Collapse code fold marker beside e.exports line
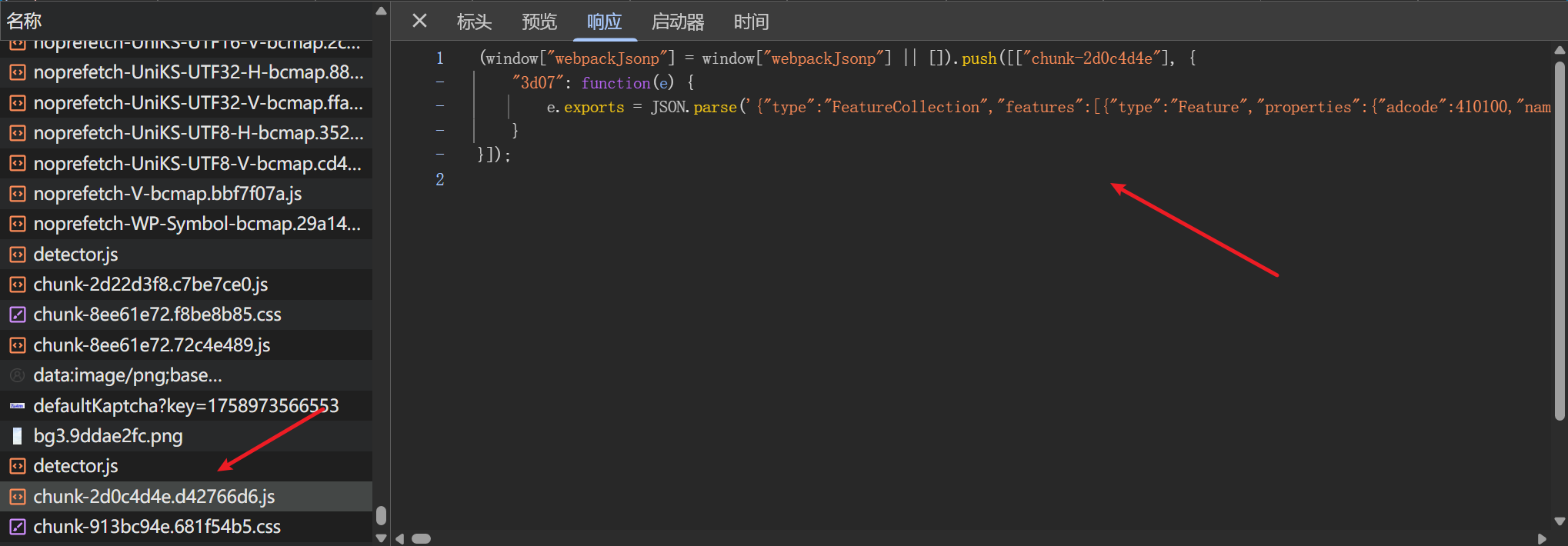This screenshot has height=546, width=1568. (x=440, y=106)
